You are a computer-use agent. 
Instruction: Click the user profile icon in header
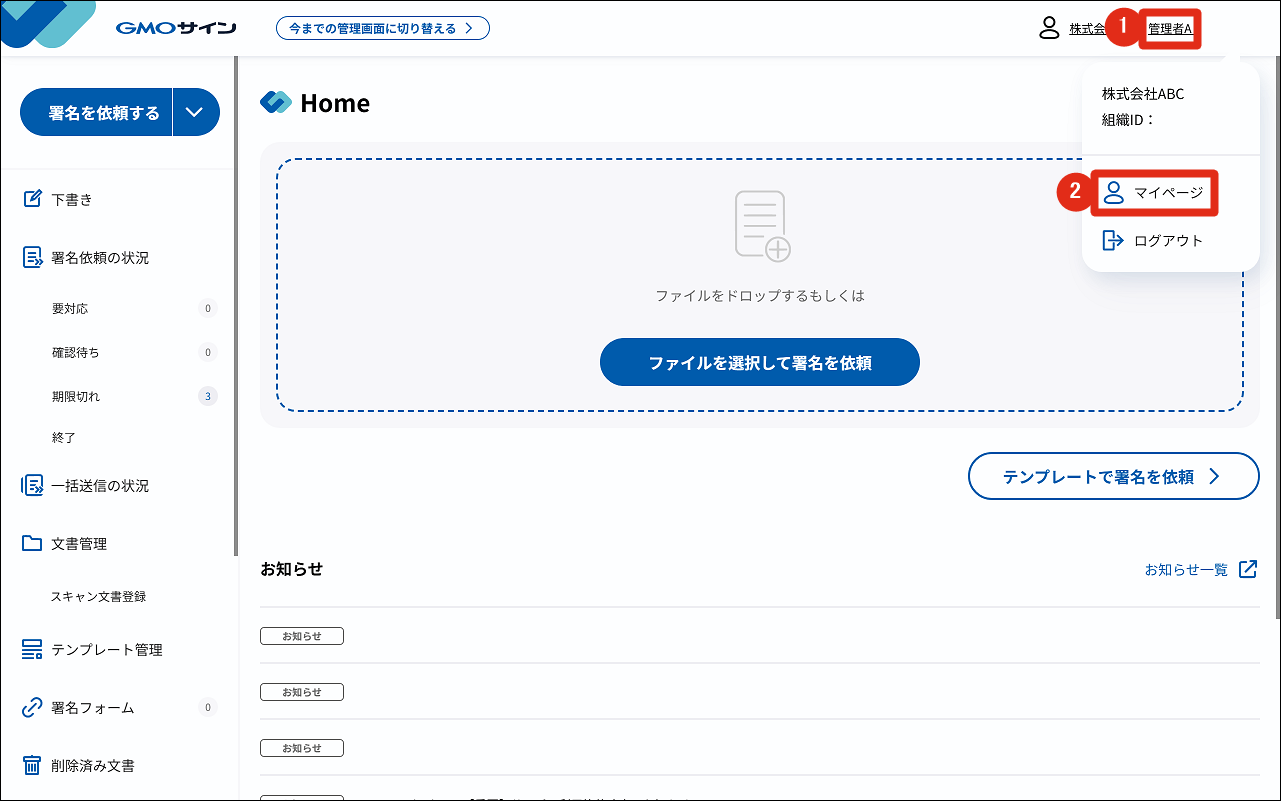[1049, 28]
